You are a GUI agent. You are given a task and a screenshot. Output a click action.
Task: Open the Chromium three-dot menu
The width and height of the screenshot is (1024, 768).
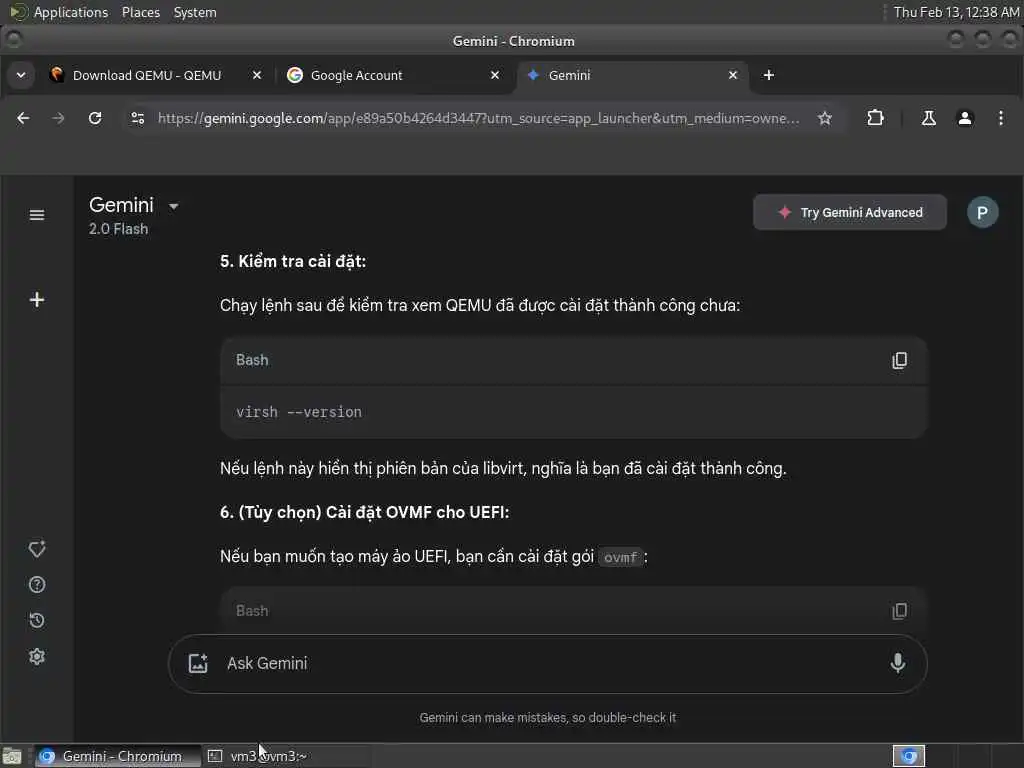pyautogui.click(x=1000, y=118)
